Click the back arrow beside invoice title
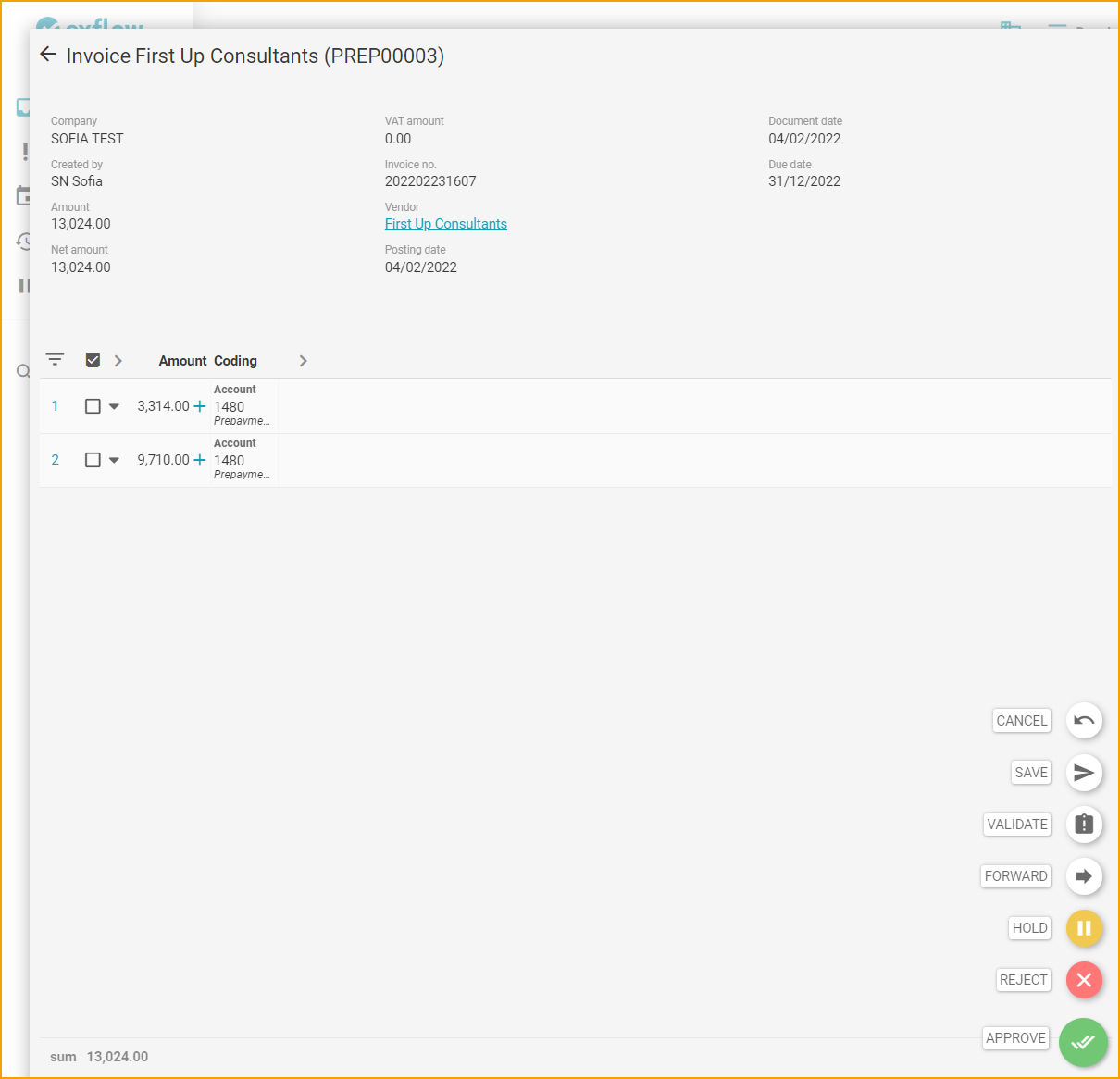The width and height of the screenshot is (1120, 1079). tap(48, 55)
